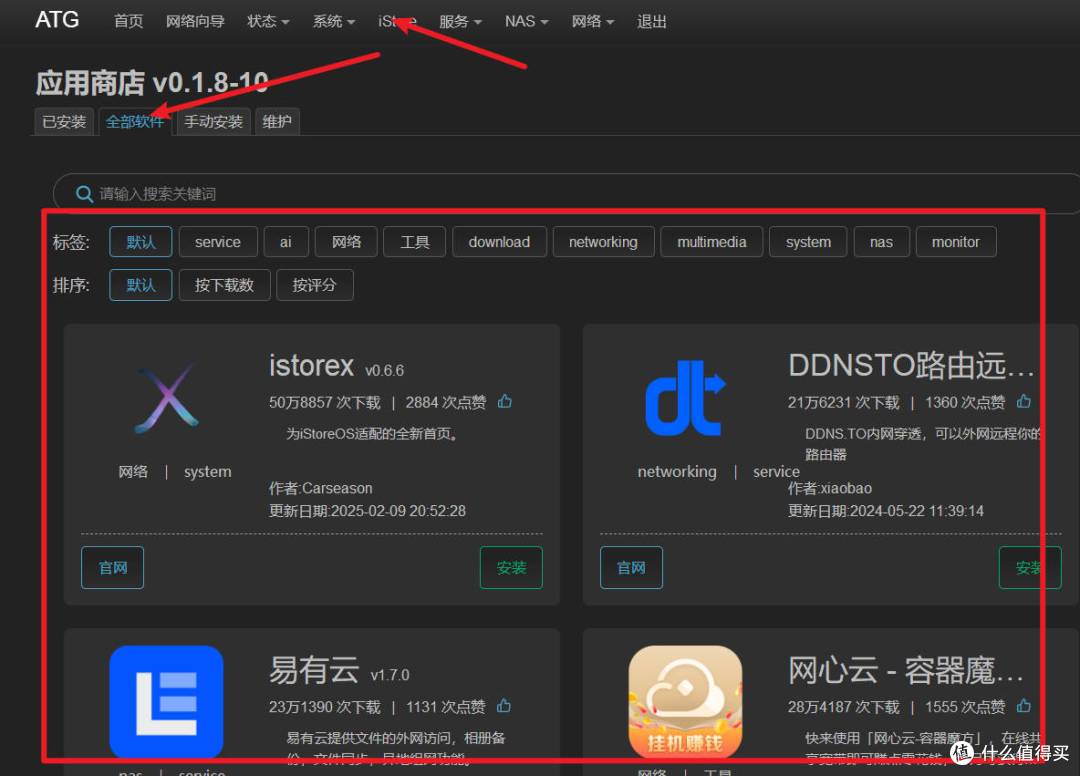Filter apps by 网络 tag
This screenshot has height=776, width=1080.
click(346, 242)
